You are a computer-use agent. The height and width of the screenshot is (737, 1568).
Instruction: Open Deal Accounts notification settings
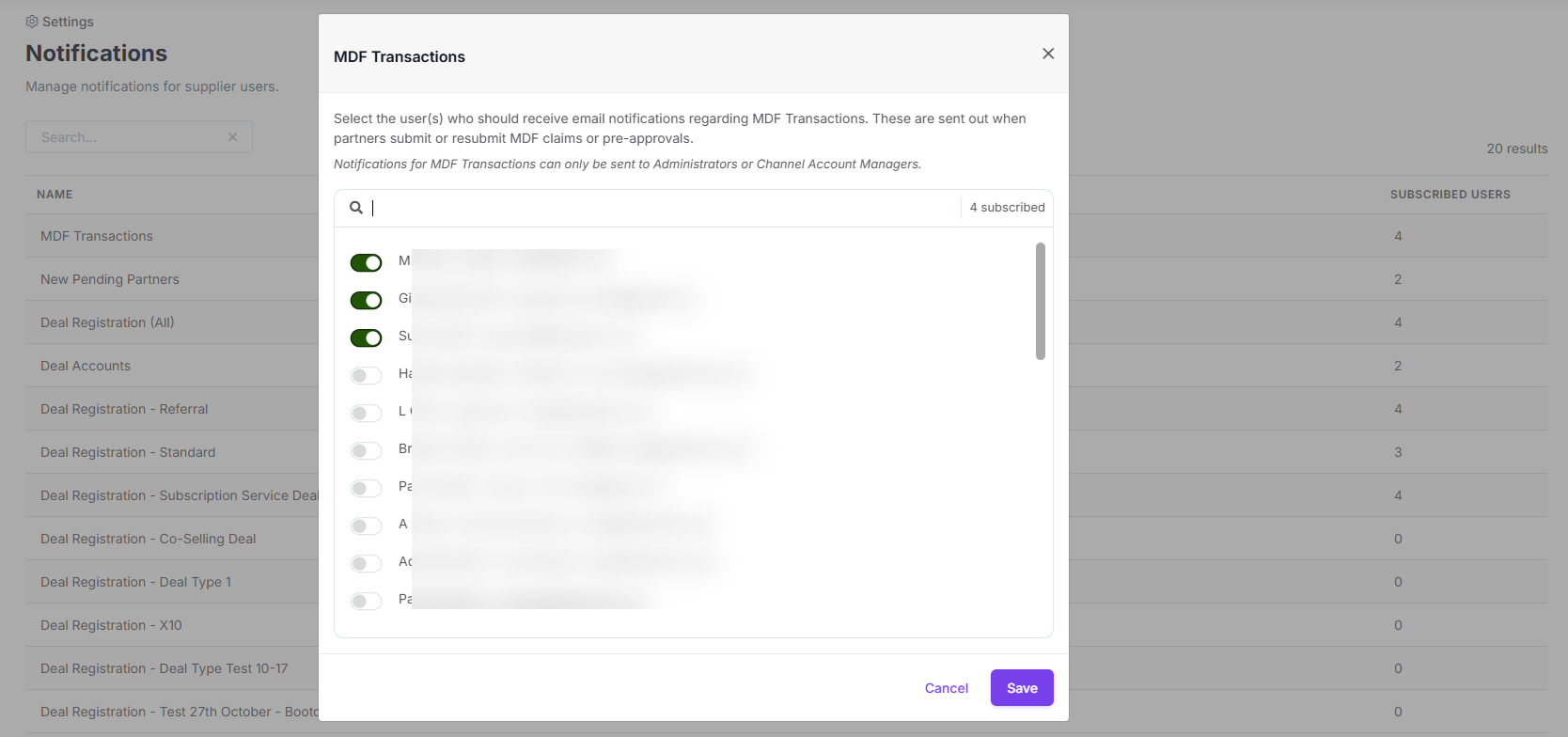tap(85, 366)
